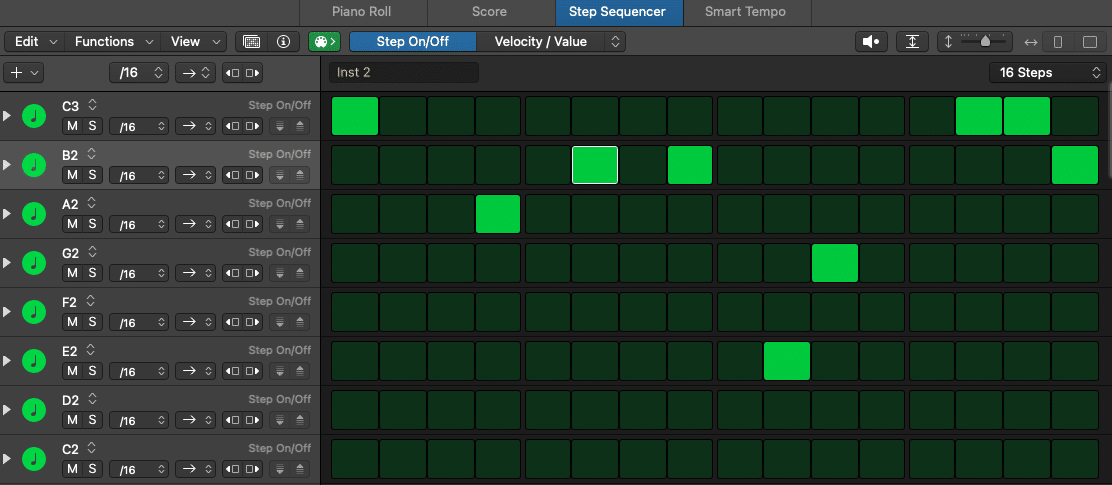
Task: Solo the A2 row
Action: coord(92,224)
